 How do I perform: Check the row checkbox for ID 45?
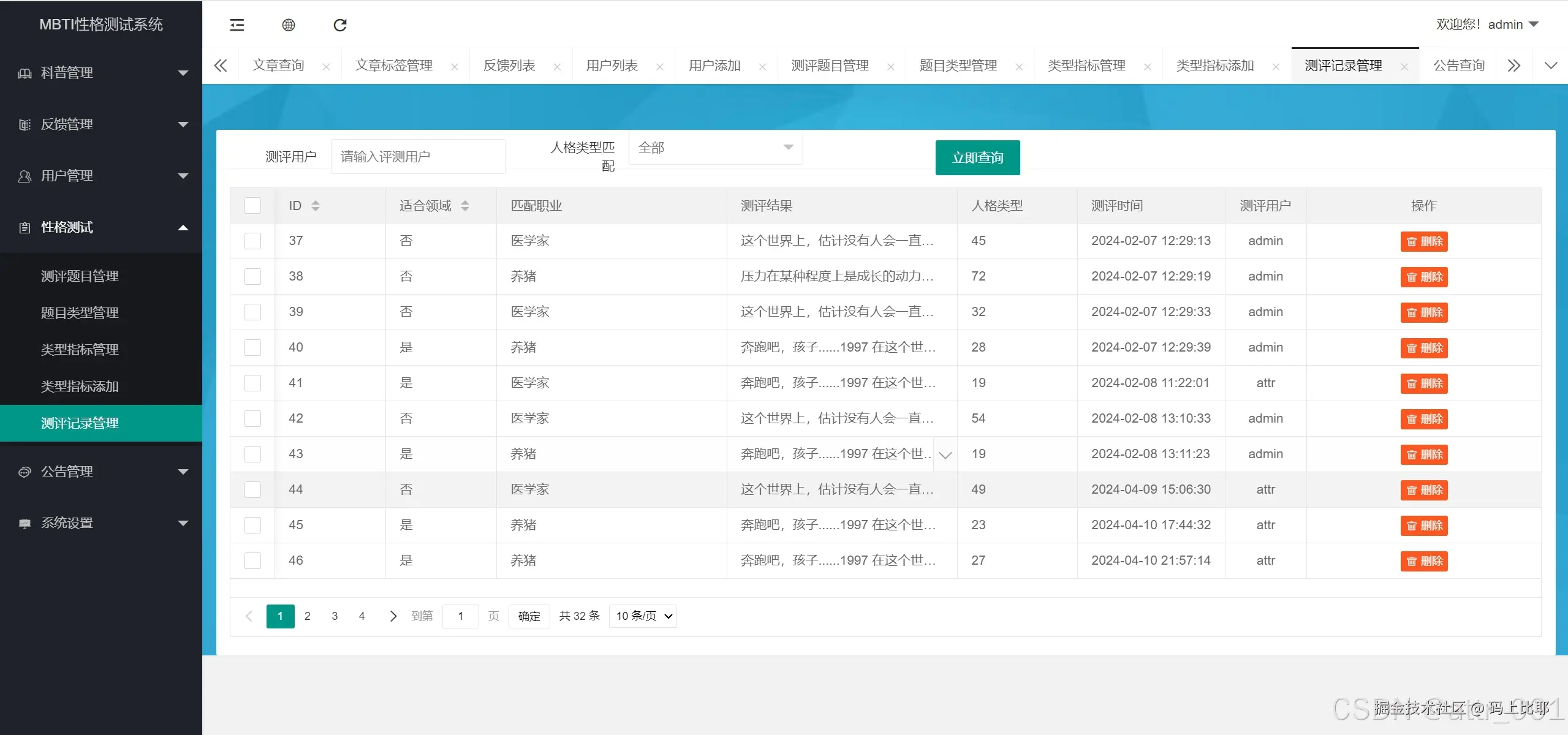252,525
